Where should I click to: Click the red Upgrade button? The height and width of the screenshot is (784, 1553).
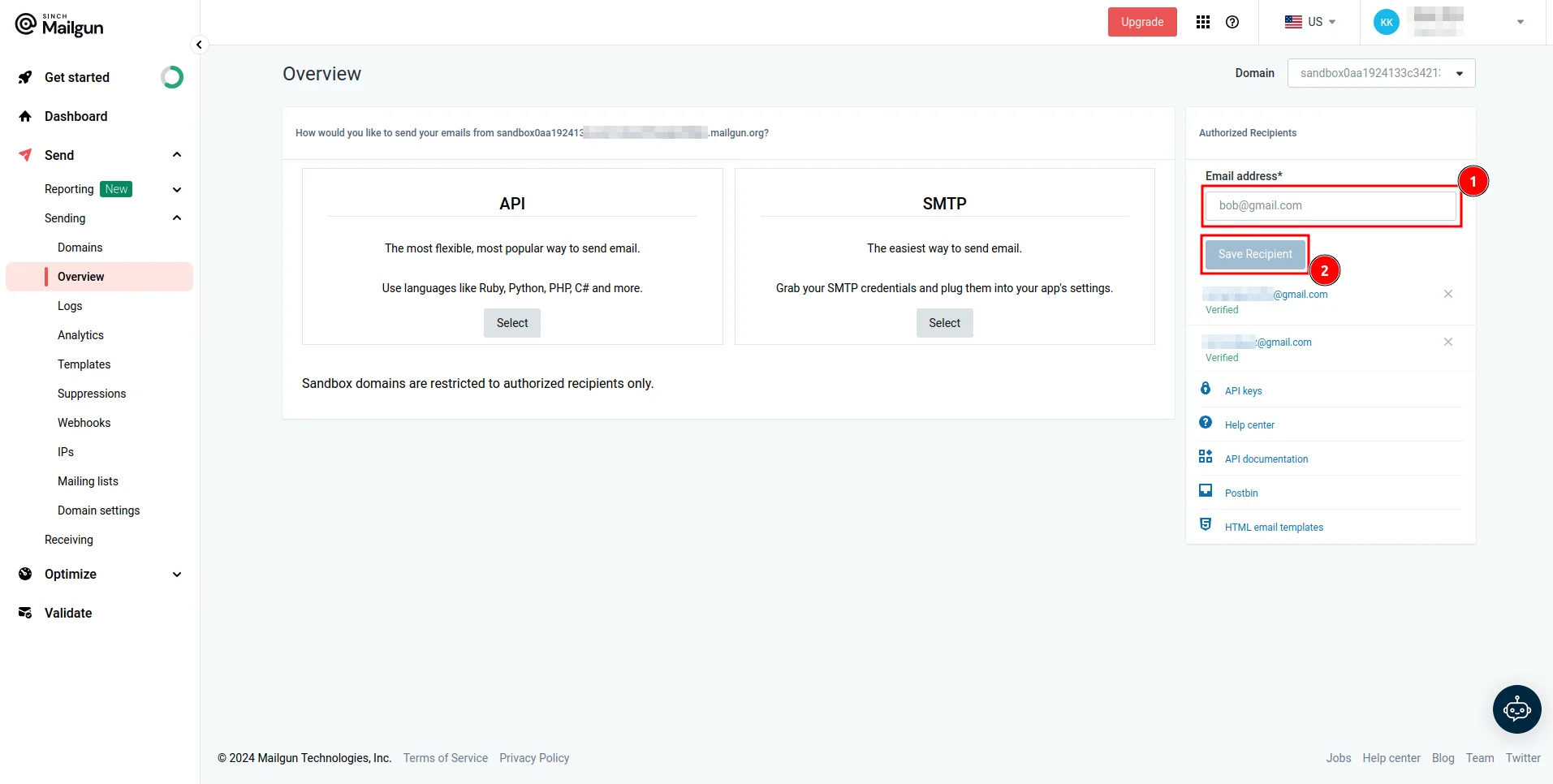point(1142,22)
